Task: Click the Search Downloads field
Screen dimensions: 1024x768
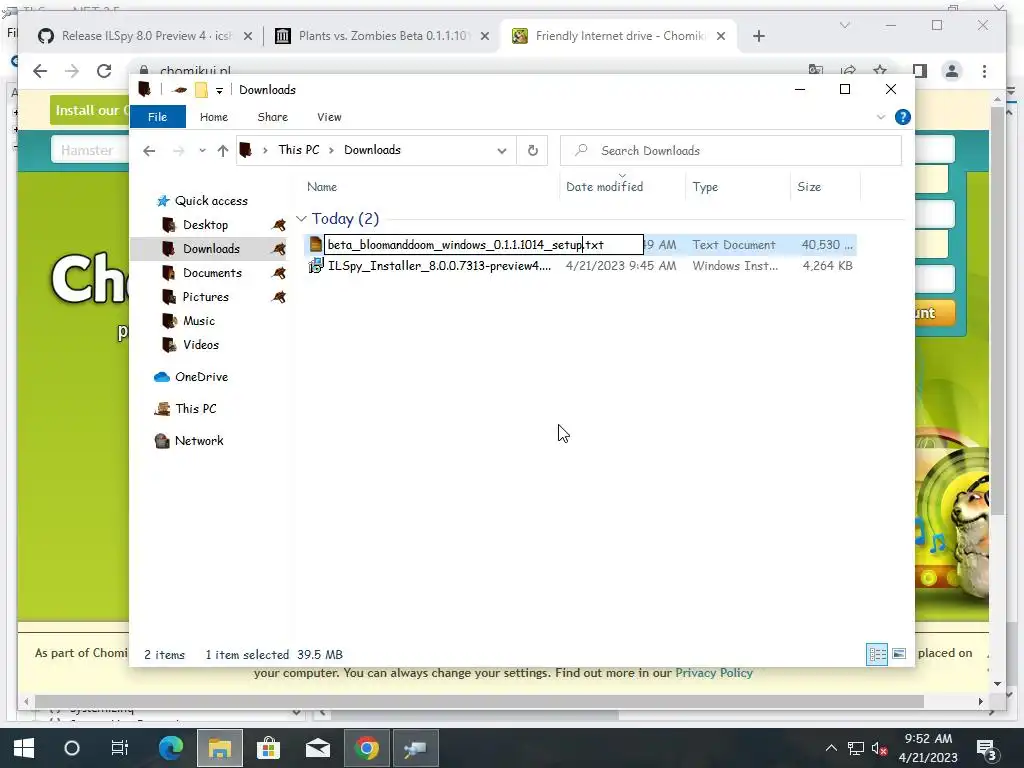Action: [731, 151]
